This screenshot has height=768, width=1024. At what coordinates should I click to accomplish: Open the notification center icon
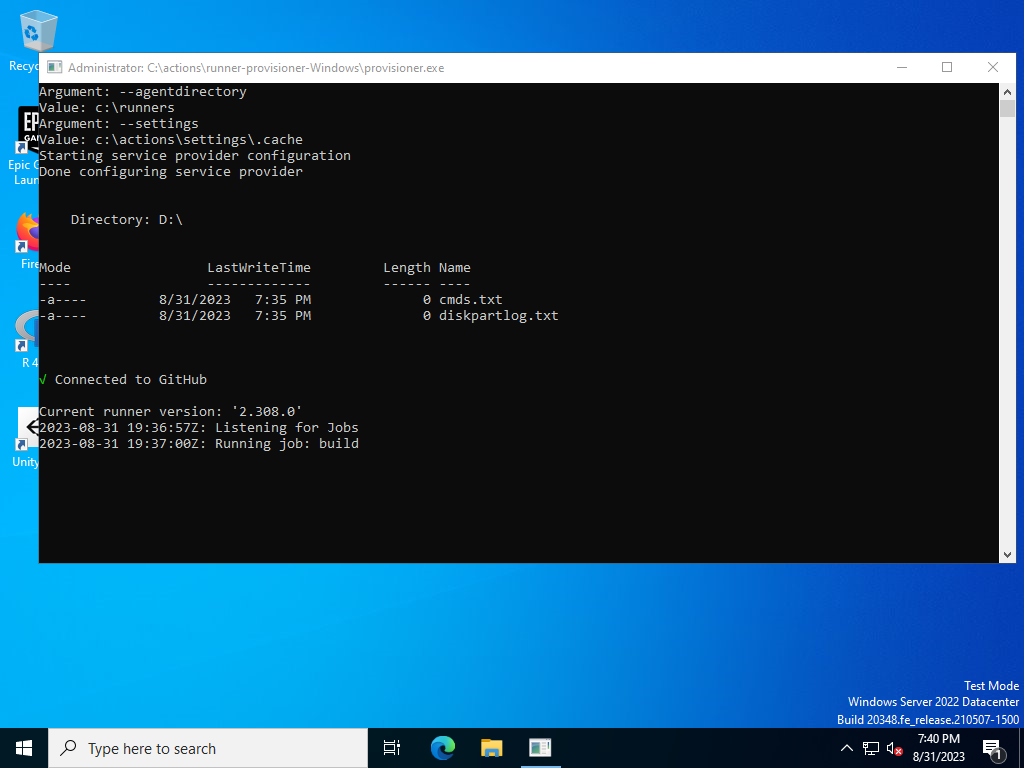[x=992, y=749]
